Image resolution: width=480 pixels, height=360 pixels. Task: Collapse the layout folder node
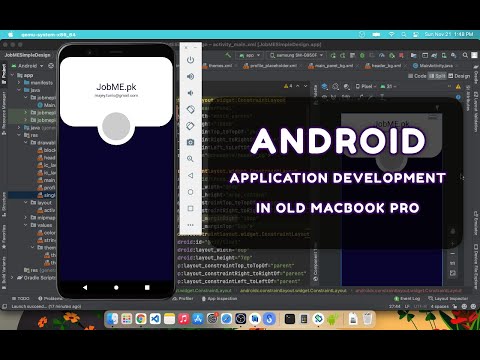(x=26, y=202)
